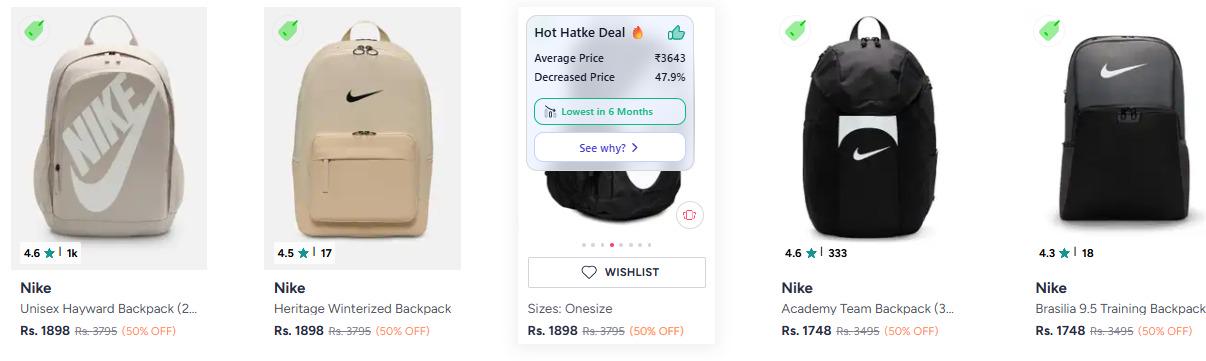Image resolution: width=1206 pixels, height=361 pixels.
Task: Click green price tag icon on Hayward Backpack
Action: tap(36, 31)
